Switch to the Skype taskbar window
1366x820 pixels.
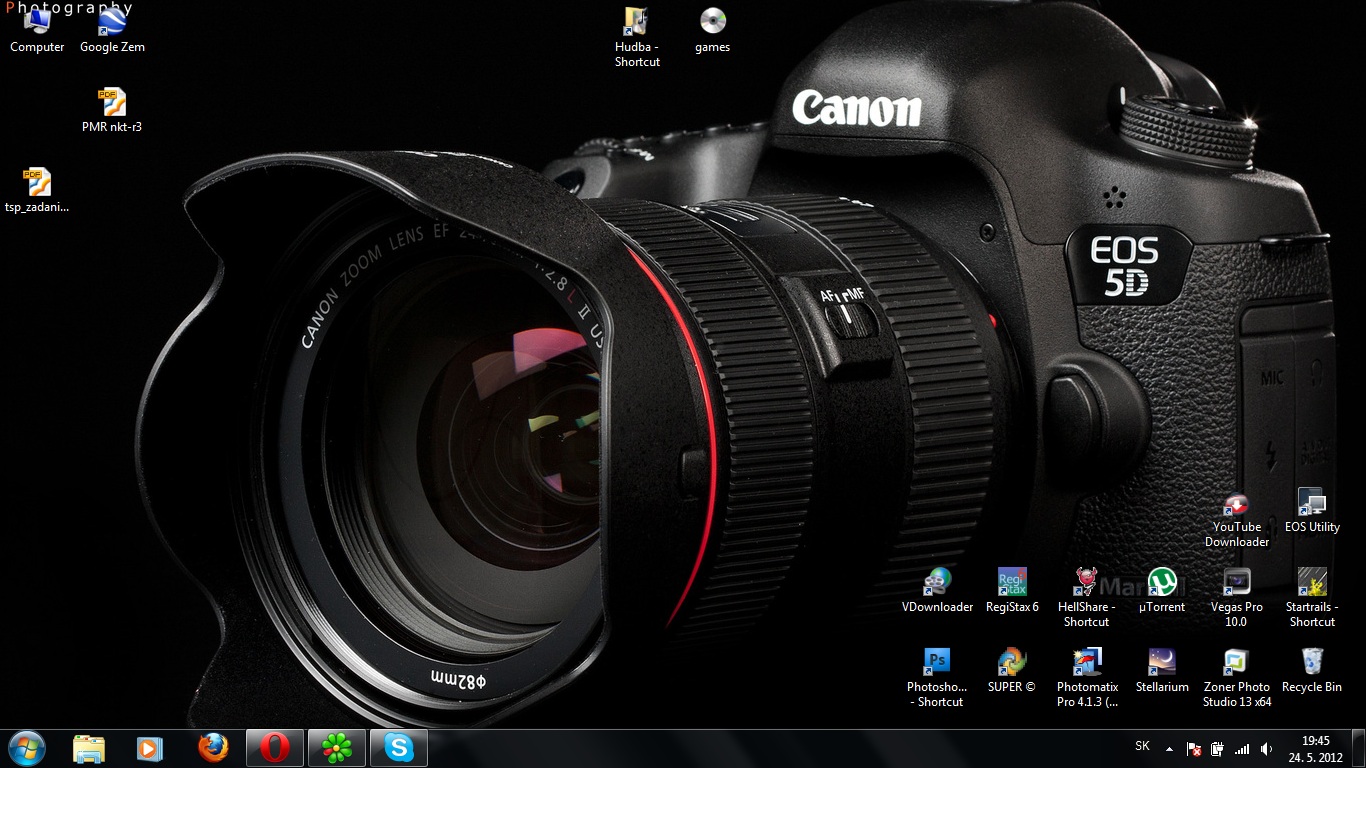(x=399, y=748)
